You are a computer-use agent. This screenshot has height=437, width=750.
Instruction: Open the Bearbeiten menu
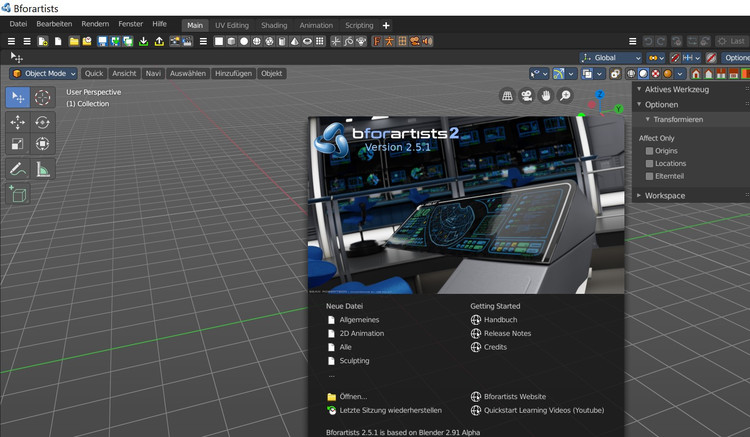tap(54, 24)
